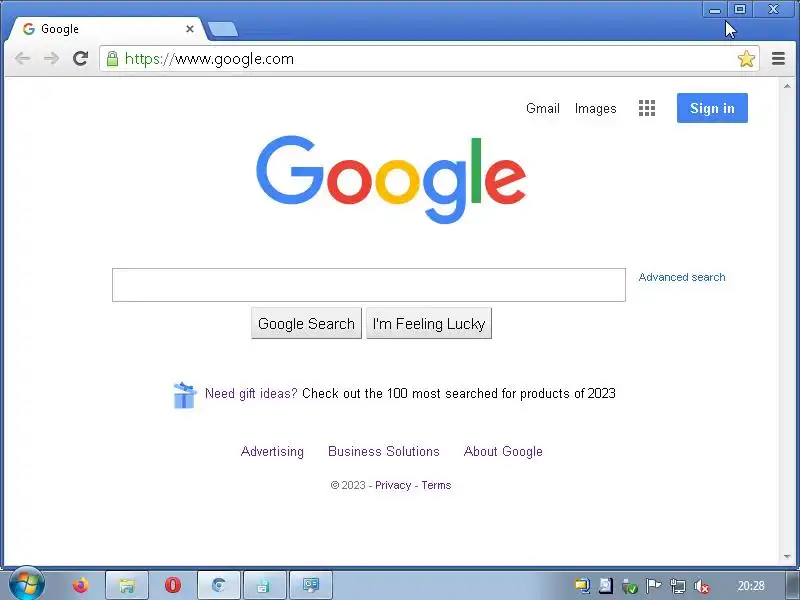Click the muted volume tray icon

tap(702, 587)
